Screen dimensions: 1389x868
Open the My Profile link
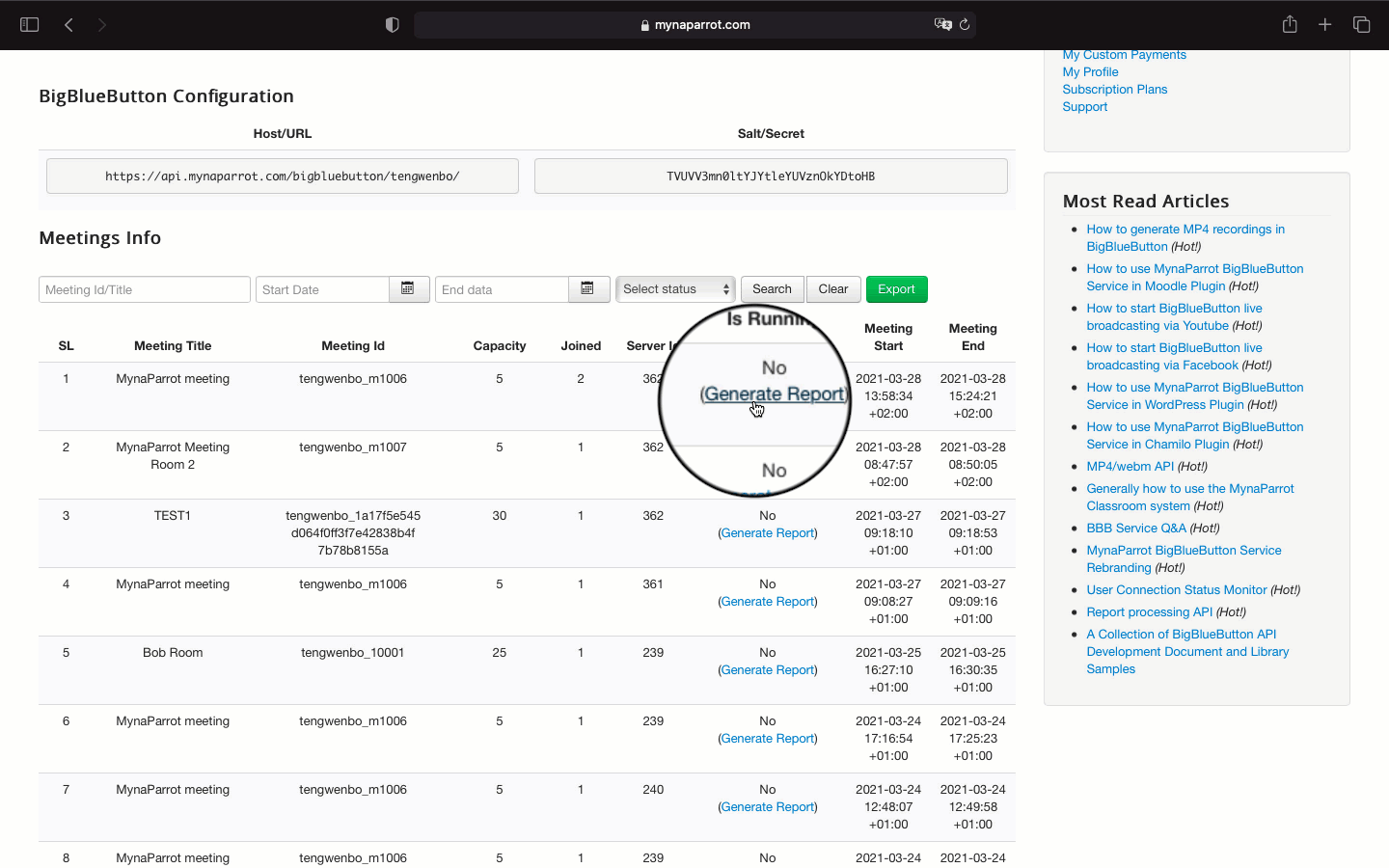(x=1090, y=72)
